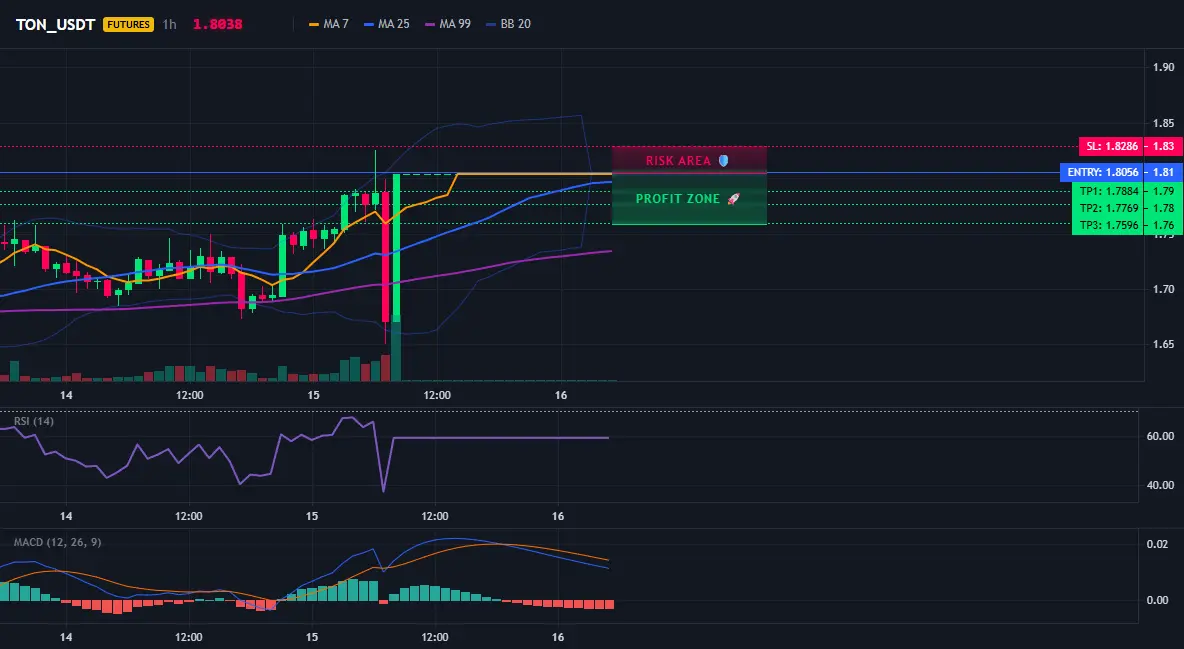Click the 1.90 price axis value

click(x=1164, y=67)
